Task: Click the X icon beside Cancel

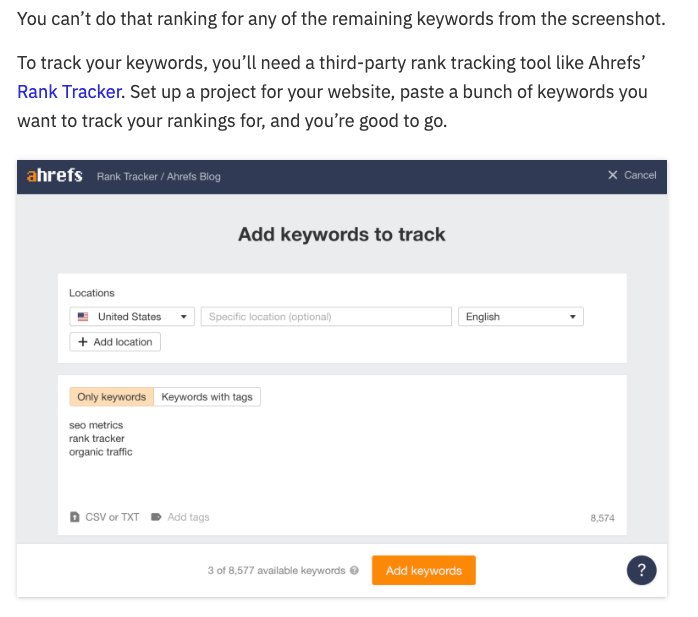Action: tap(613, 175)
